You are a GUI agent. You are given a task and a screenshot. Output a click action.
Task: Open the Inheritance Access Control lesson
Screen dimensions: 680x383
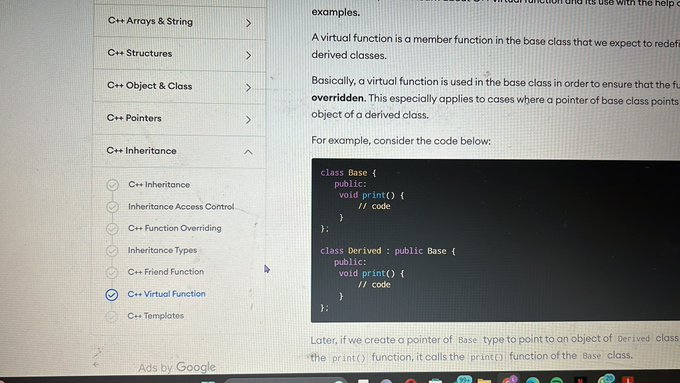tap(181, 206)
